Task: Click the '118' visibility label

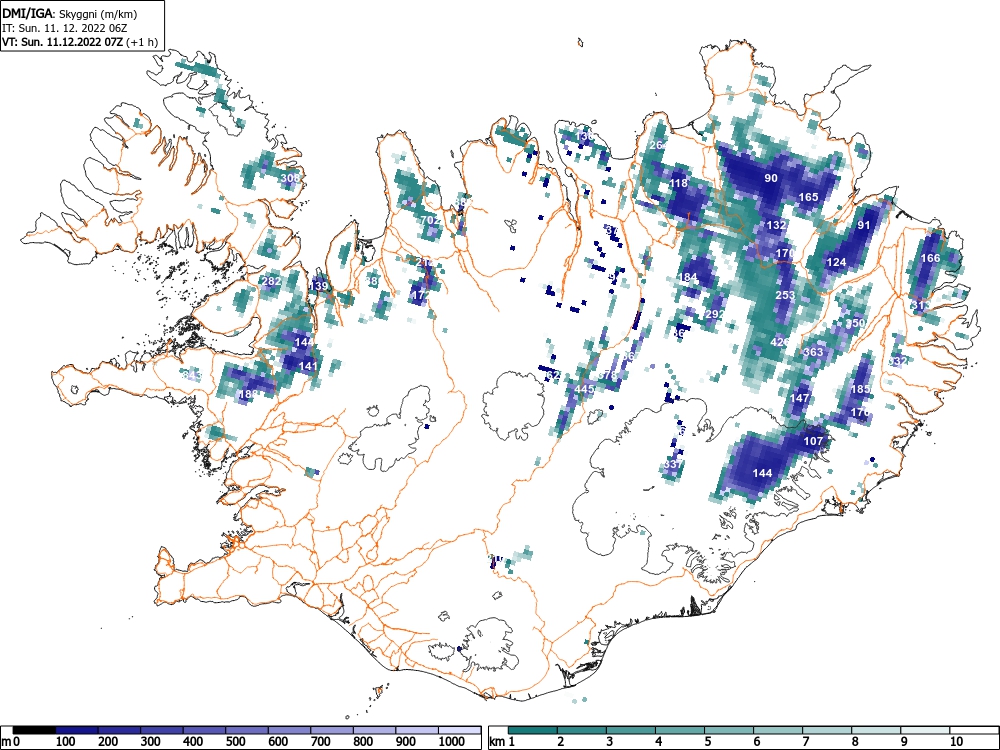Action: tap(679, 183)
